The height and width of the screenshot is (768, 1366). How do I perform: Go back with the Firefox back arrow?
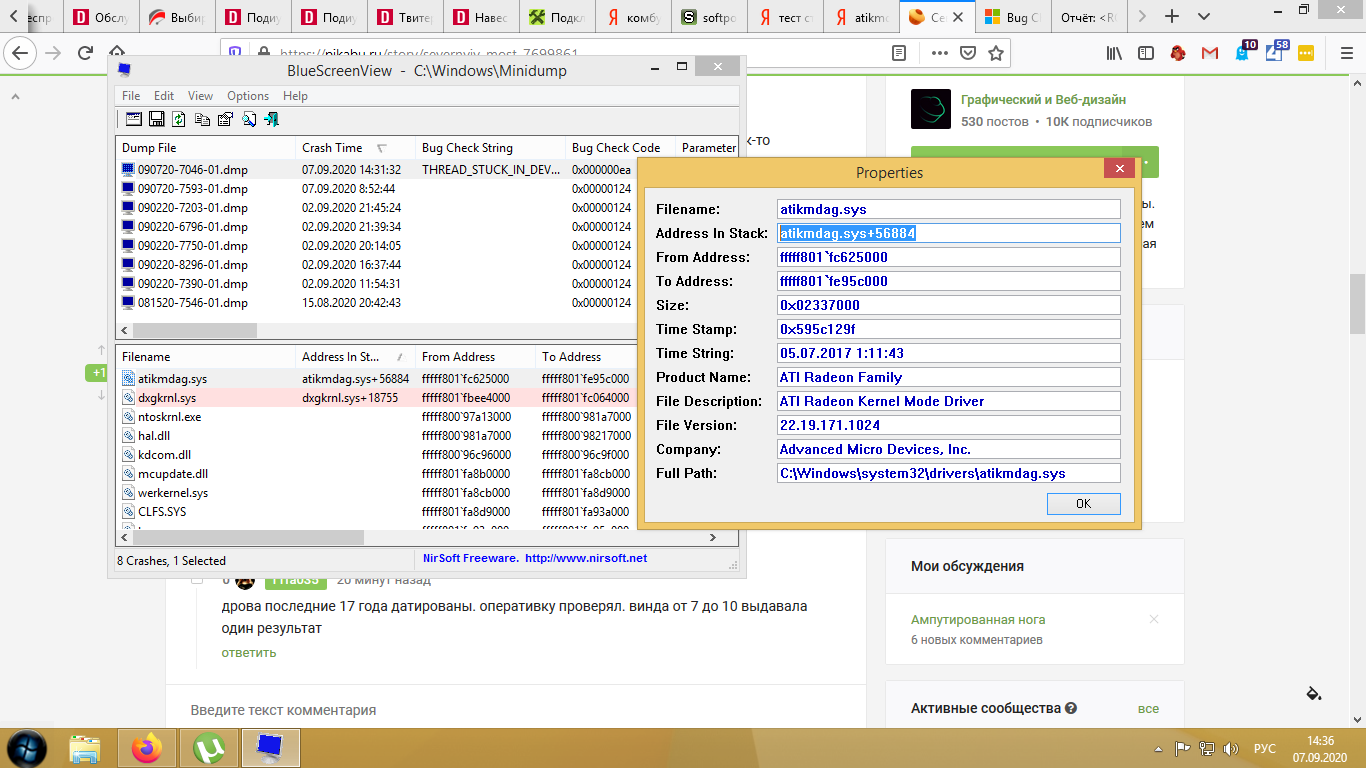click(21, 53)
